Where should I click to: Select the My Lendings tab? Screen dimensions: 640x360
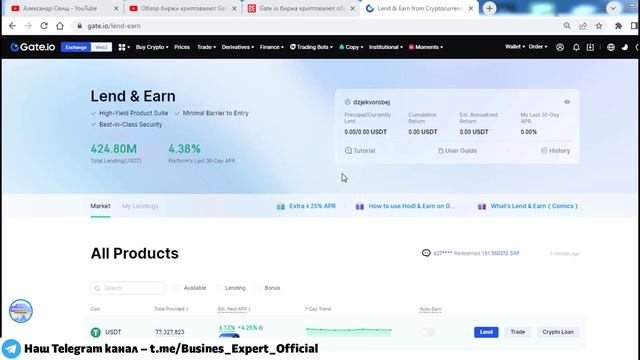point(140,206)
